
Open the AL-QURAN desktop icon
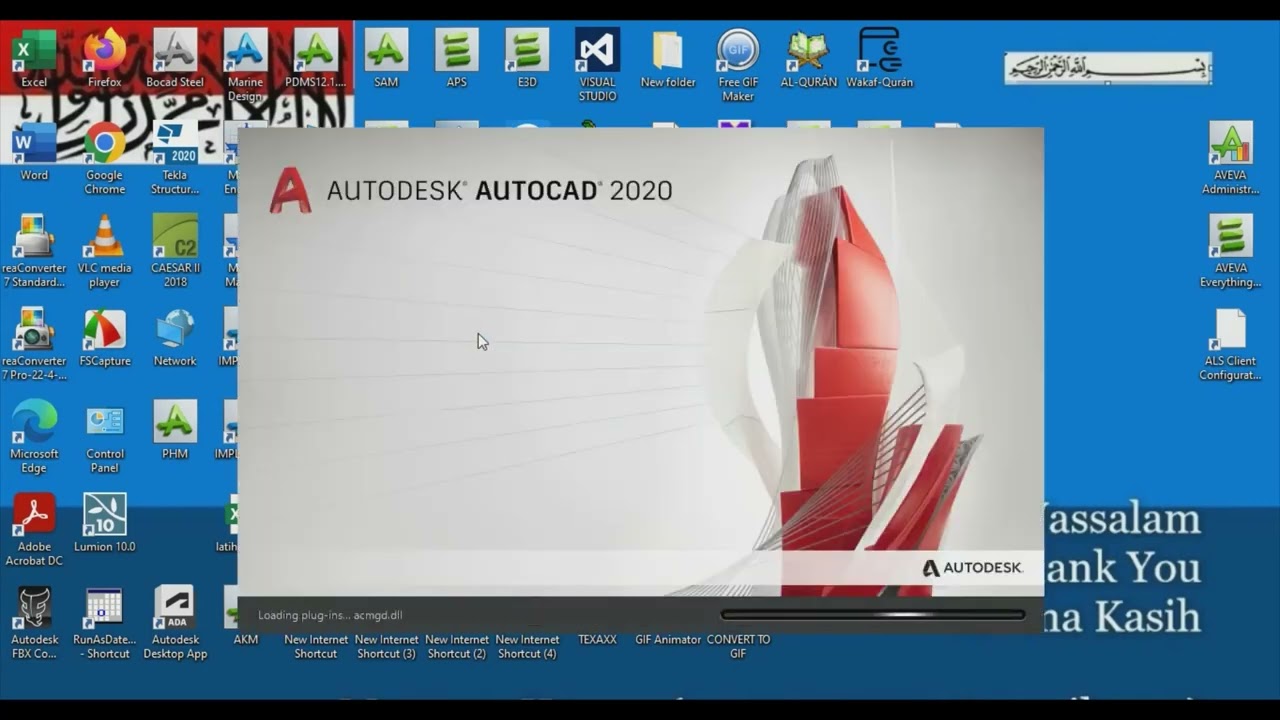tap(808, 58)
